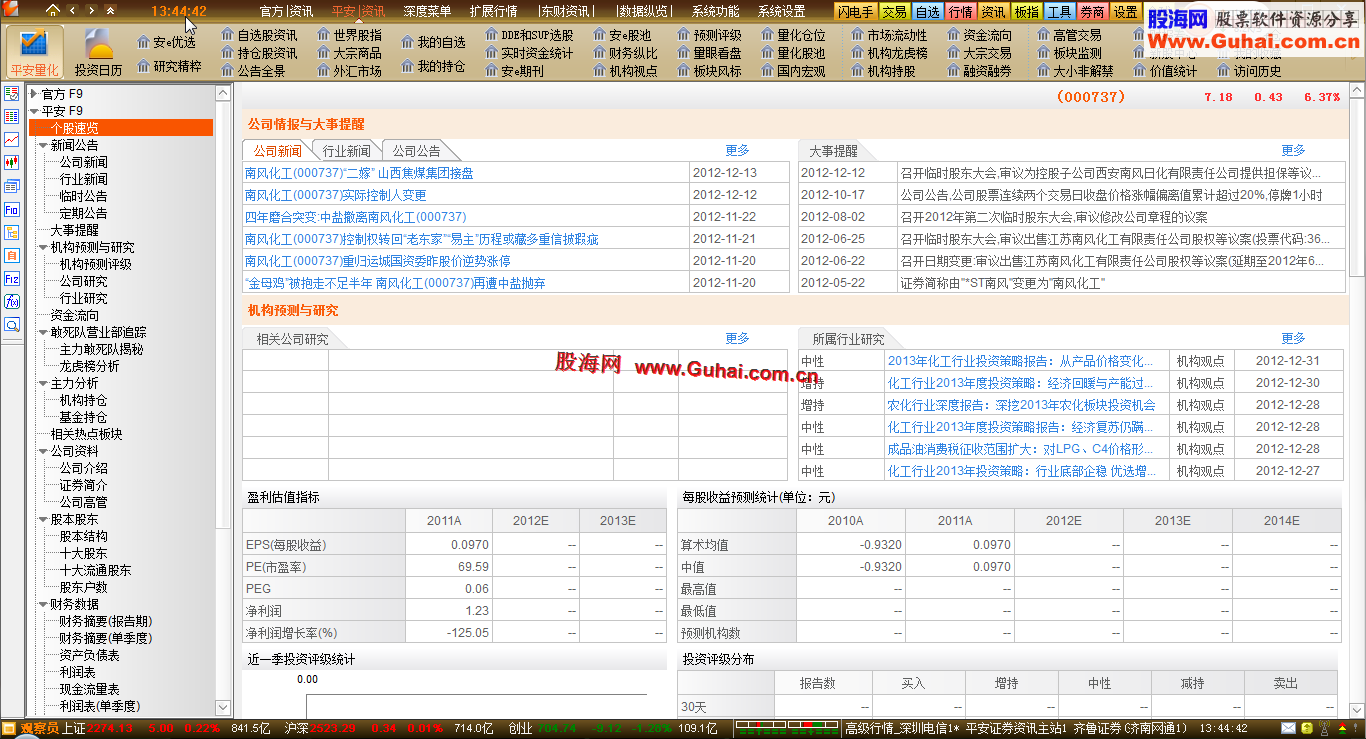Click the main content vertical scrollbar
This screenshot has height=739, width=1366.
click(x=1356, y=400)
